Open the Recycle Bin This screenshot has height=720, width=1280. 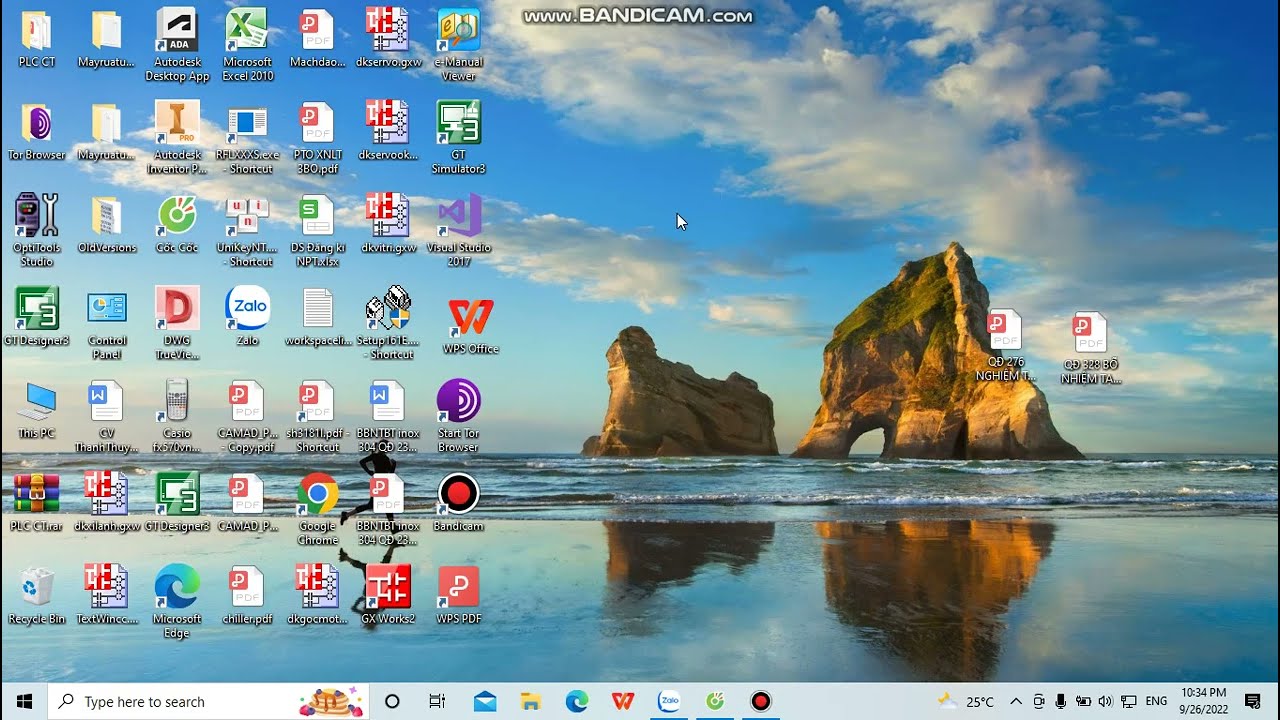pyautogui.click(x=37, y=595)
